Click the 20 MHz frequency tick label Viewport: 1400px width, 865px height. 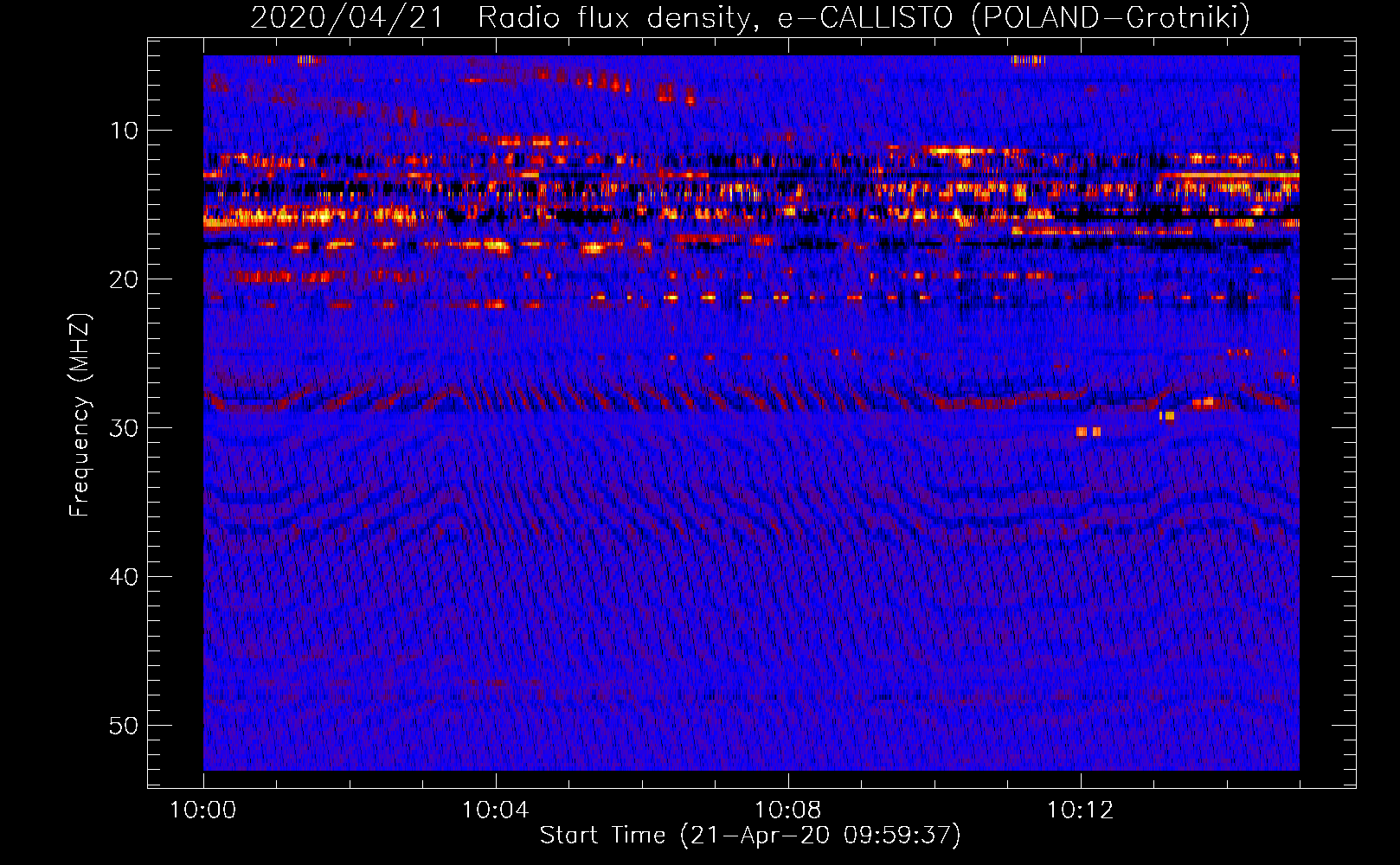pos(124,279)
